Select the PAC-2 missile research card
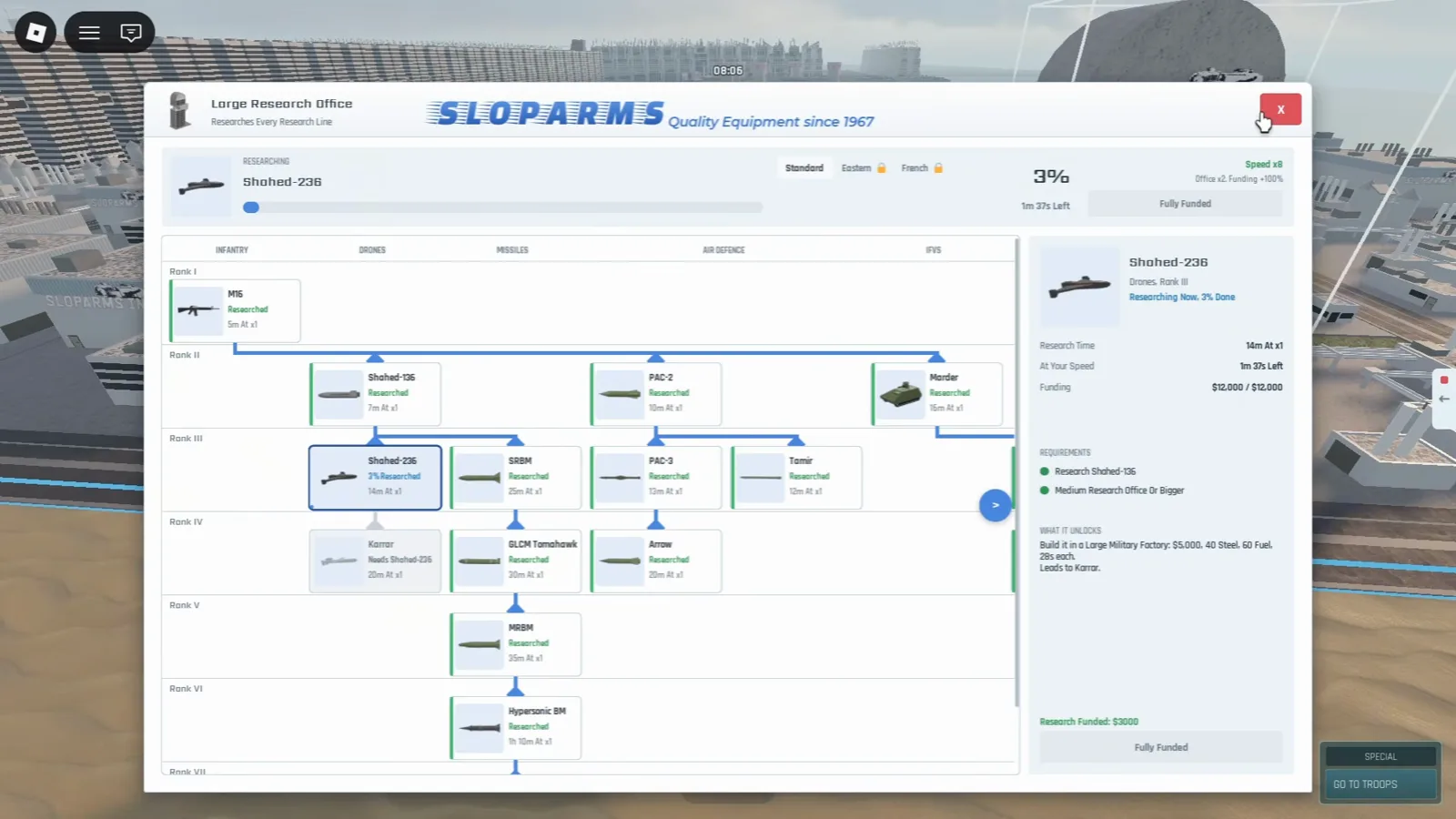Image resolution: width=1456 pixels, height=819 pixels. point(656,394)
